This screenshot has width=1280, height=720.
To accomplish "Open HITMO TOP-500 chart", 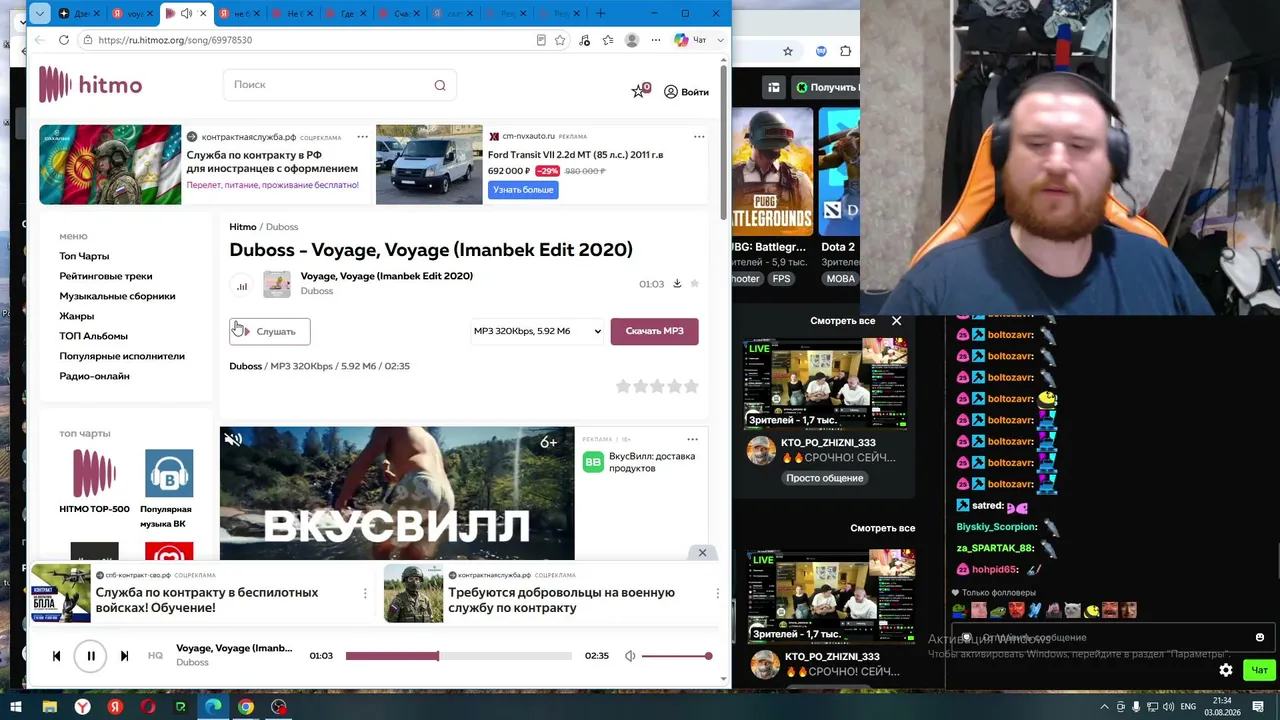I will 94,482.
